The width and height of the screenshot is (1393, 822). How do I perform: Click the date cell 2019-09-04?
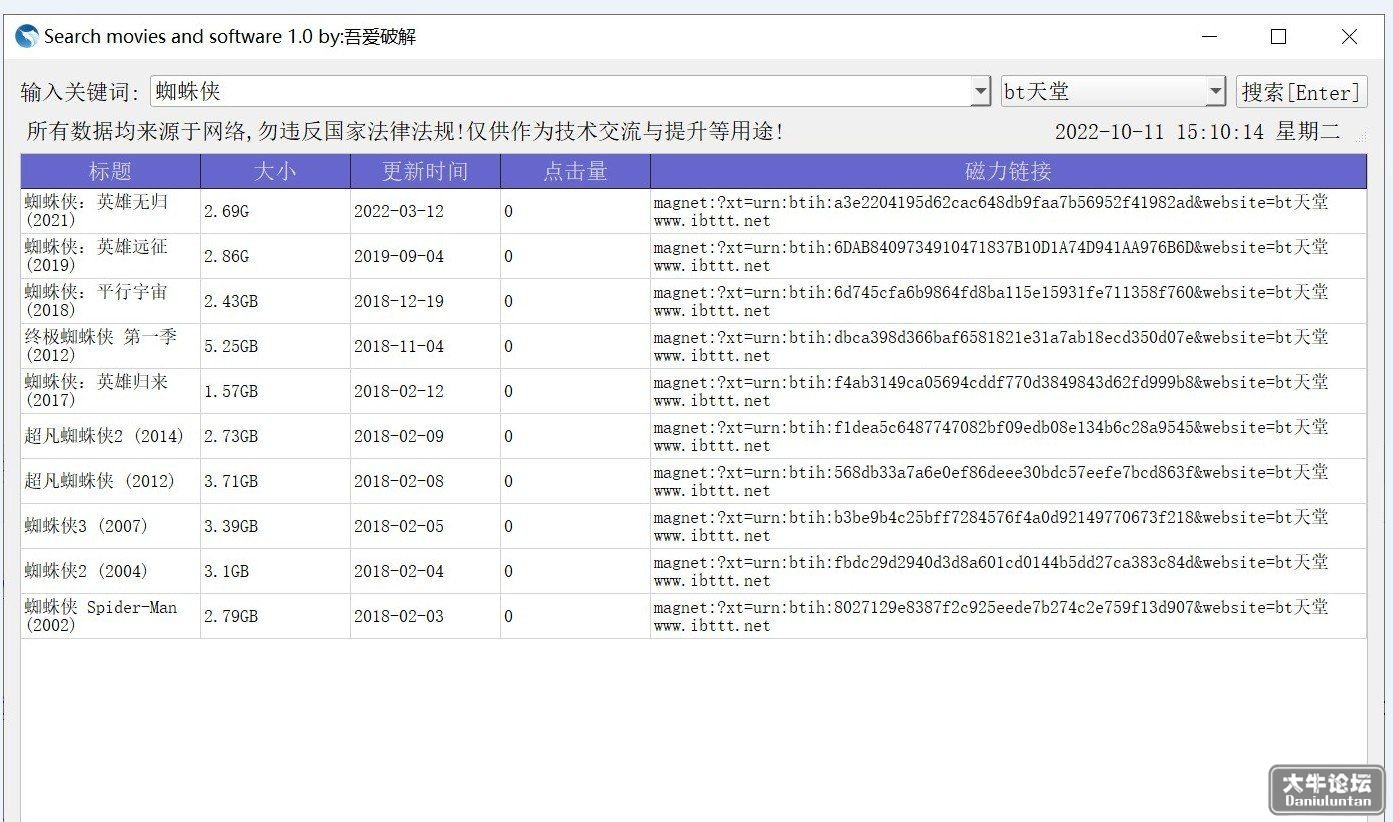click(425, 256)
